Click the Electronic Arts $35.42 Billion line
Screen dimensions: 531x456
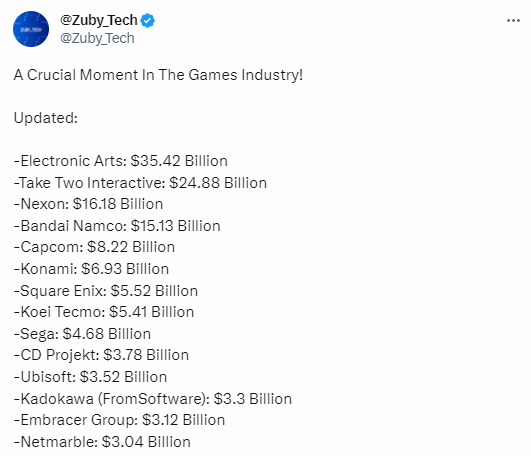(x=121, y=161)
